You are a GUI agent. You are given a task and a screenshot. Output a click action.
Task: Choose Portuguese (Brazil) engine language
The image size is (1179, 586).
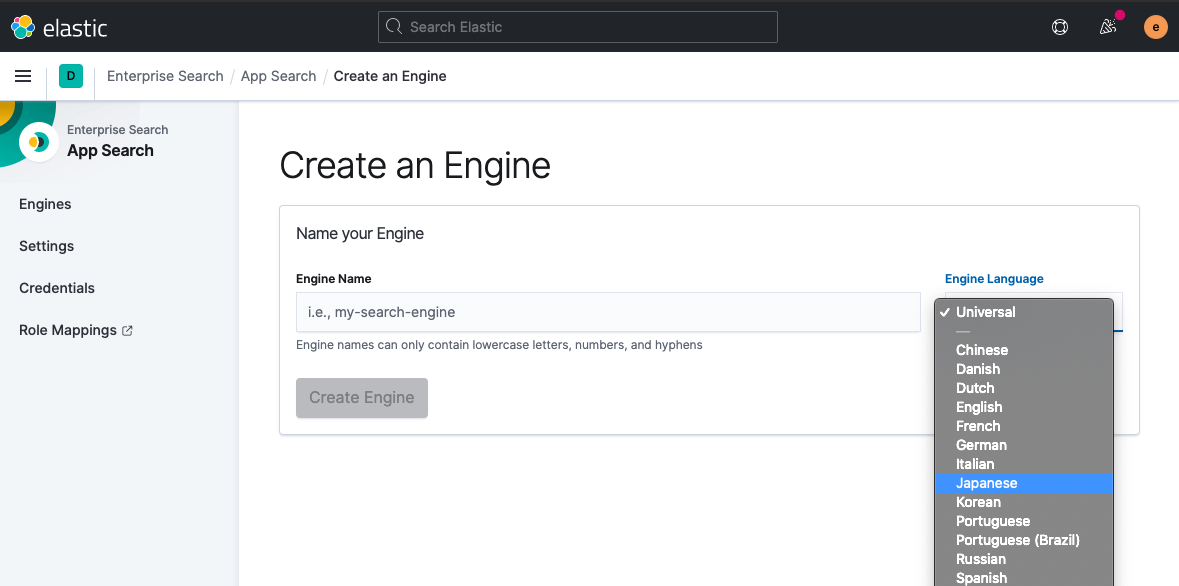1023,540
